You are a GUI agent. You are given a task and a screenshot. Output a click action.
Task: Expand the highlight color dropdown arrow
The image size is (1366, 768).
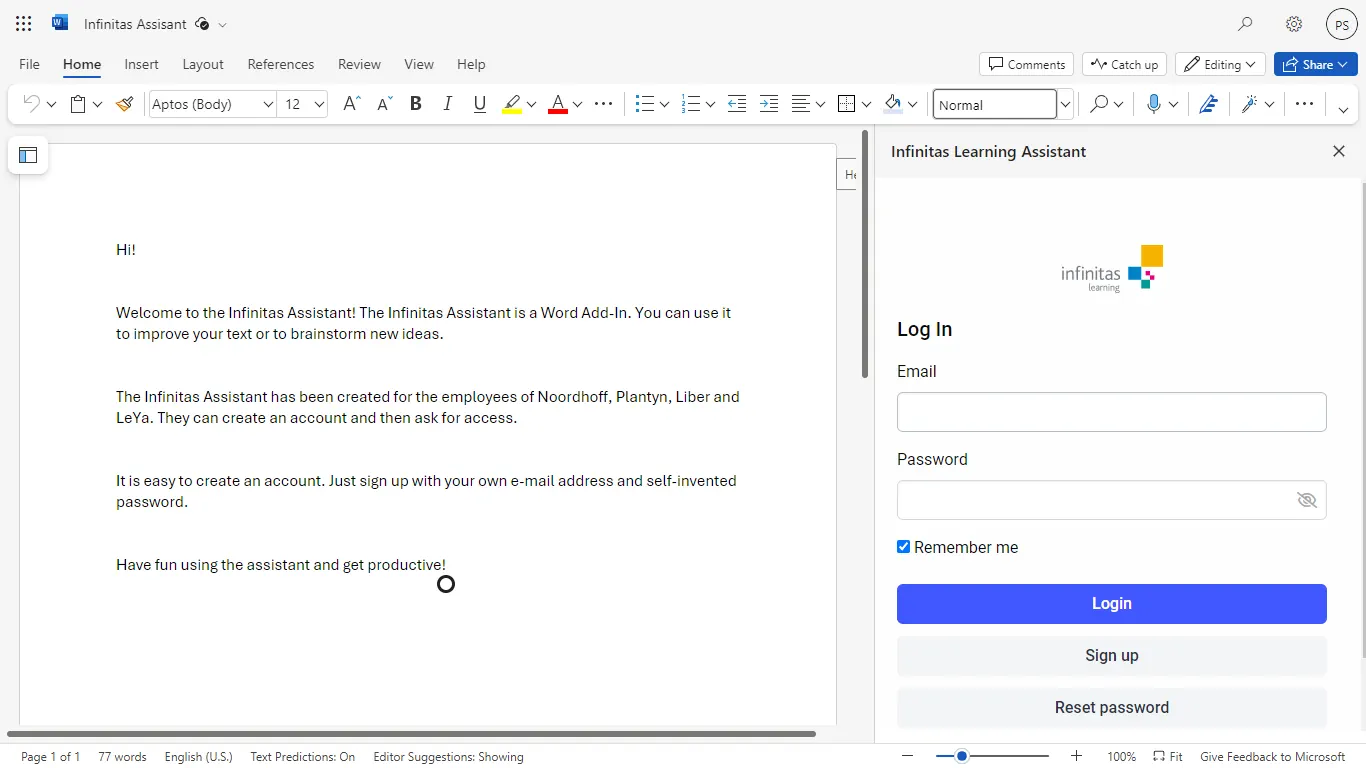pos(531,104)
